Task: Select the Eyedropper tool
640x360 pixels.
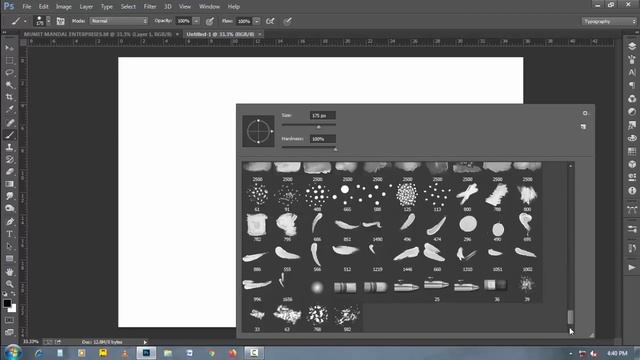Action: 9,109
